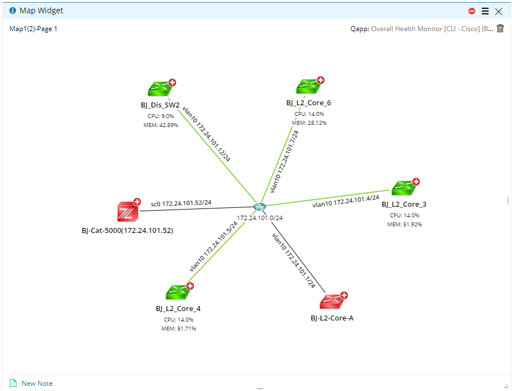
Task: Click the red BJ-L2-Core-A device icon
Action: (332, 302)
